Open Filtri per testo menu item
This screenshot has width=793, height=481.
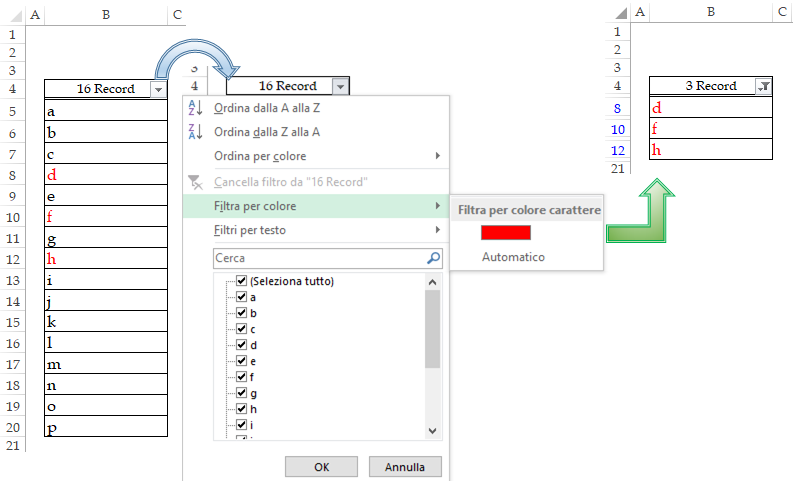coord(316,230)
